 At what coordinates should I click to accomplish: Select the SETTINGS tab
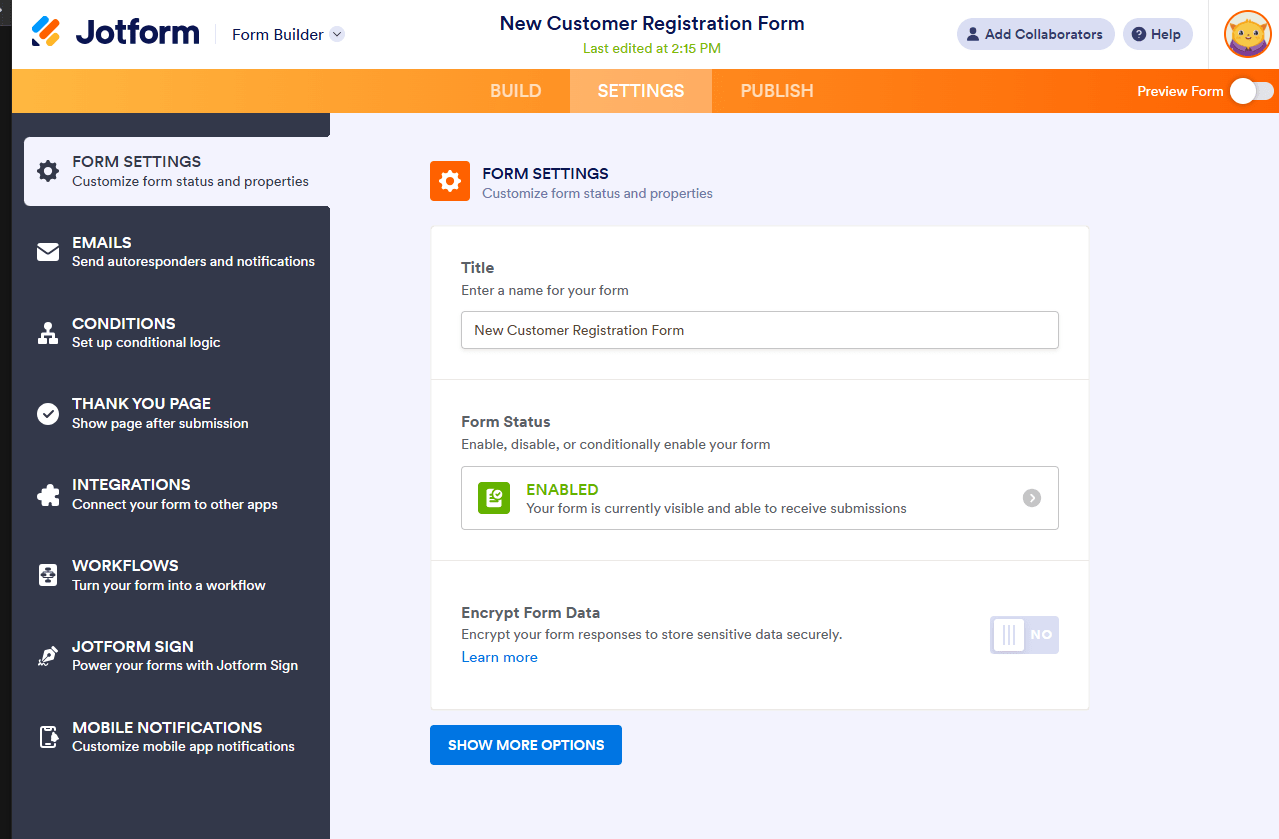tap(641, 91)
